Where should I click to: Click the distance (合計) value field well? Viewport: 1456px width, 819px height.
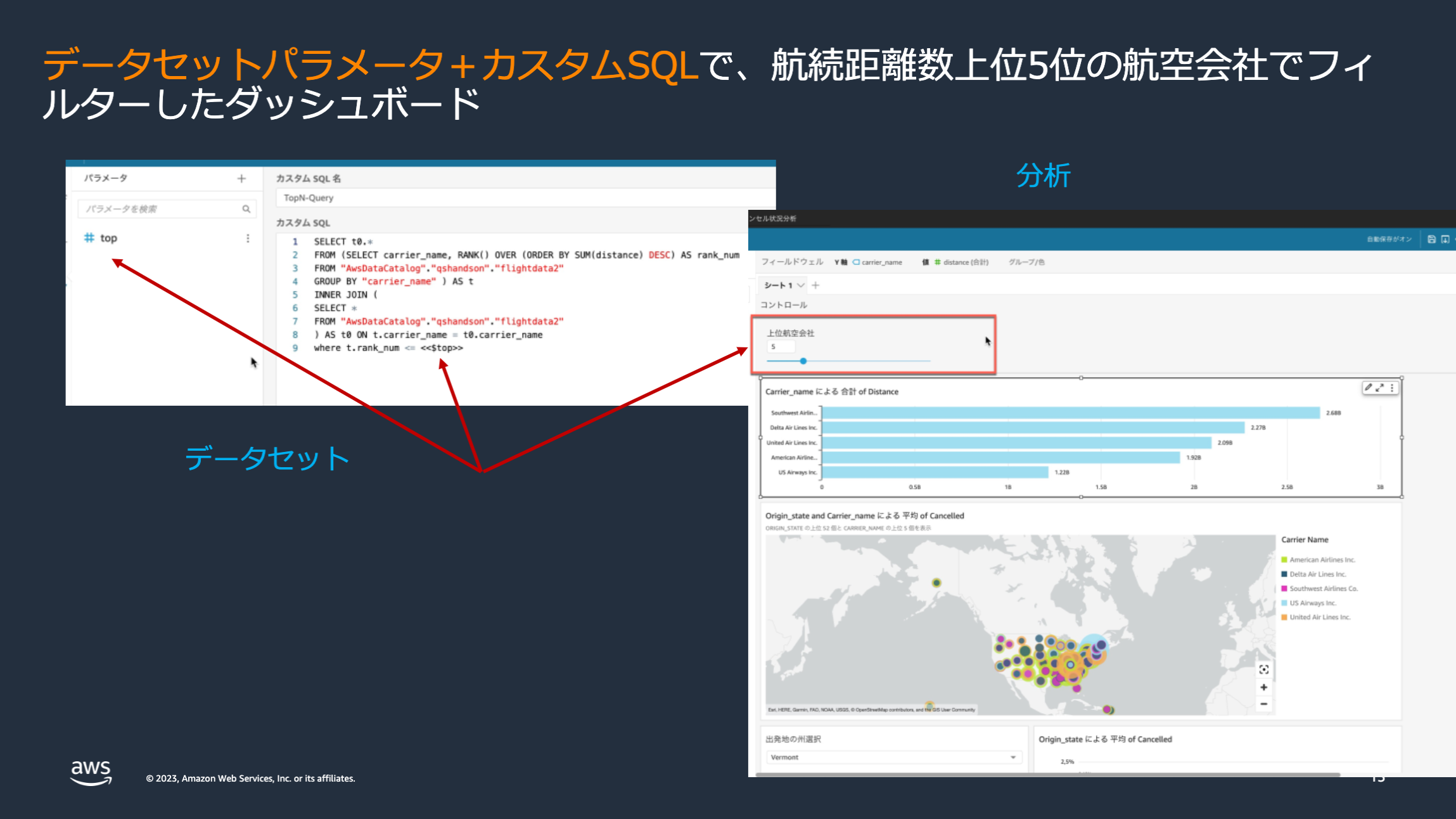coord(965,262)
